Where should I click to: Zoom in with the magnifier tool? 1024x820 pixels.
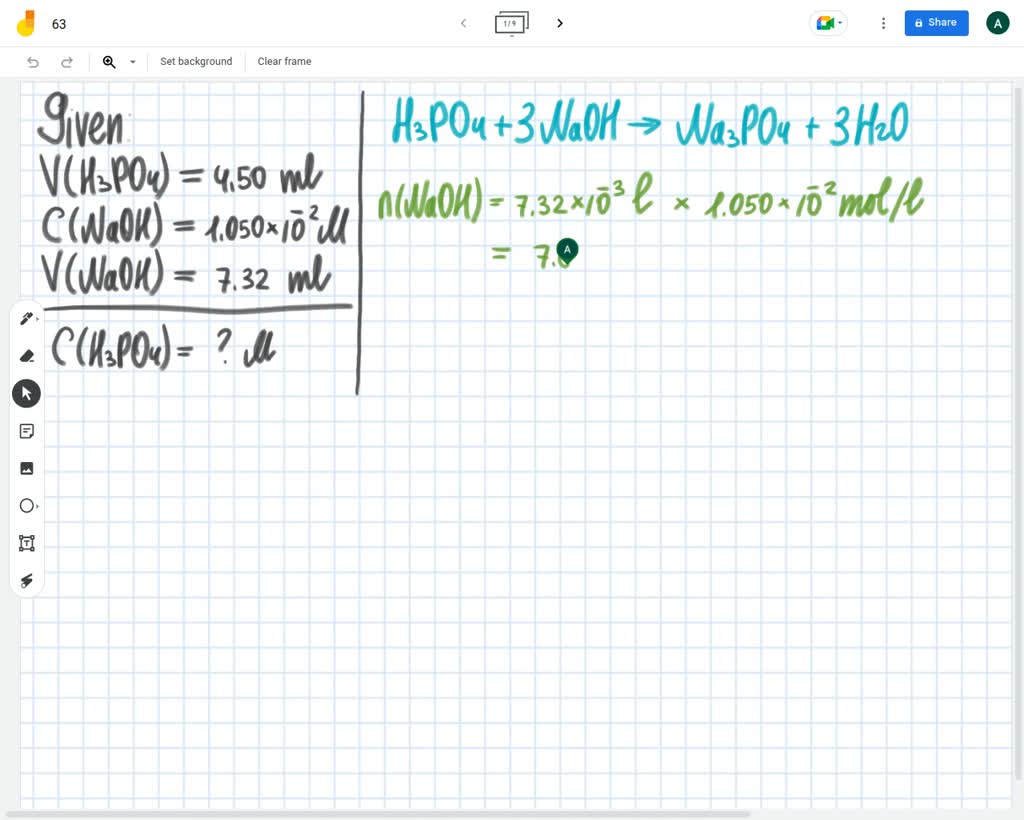pos(109,61)
